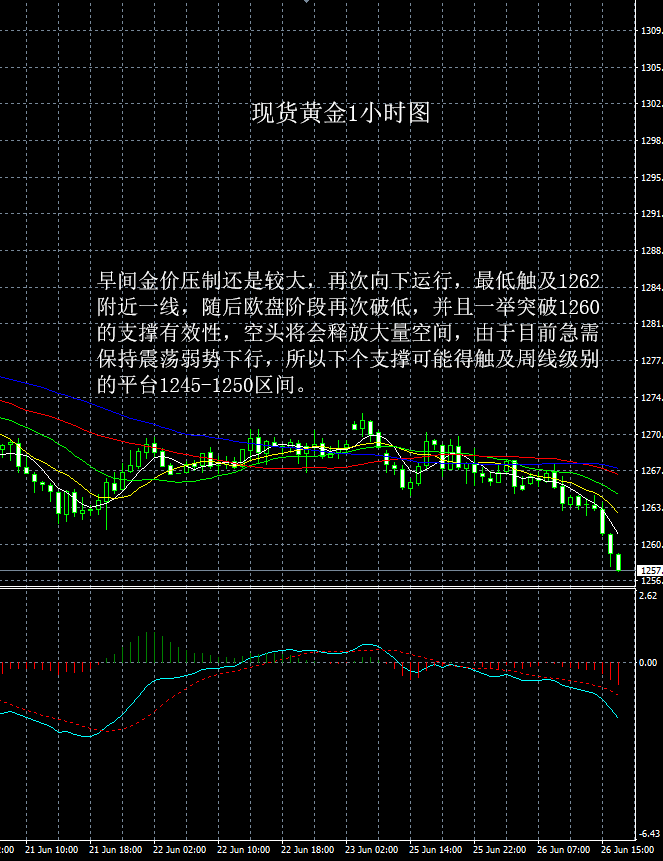Click the 25 Jun 22:00 time label
The height and width of the screenshot is (861, 663).
tap(500, 850)
